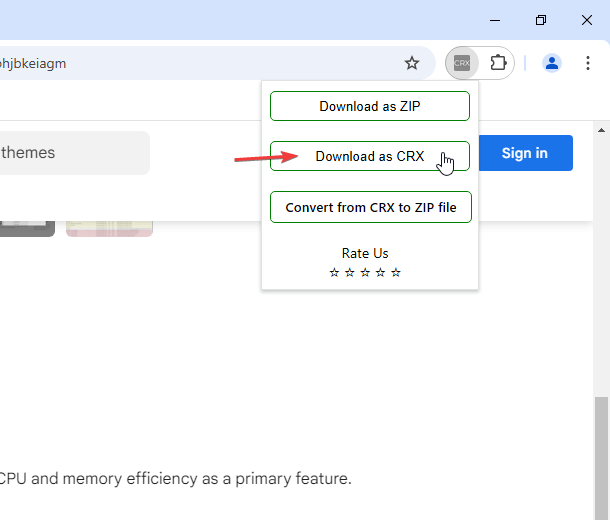Click the CRX extension toolbar icon
This screenshot has width=610, height=520.
(x=462, y=63)
